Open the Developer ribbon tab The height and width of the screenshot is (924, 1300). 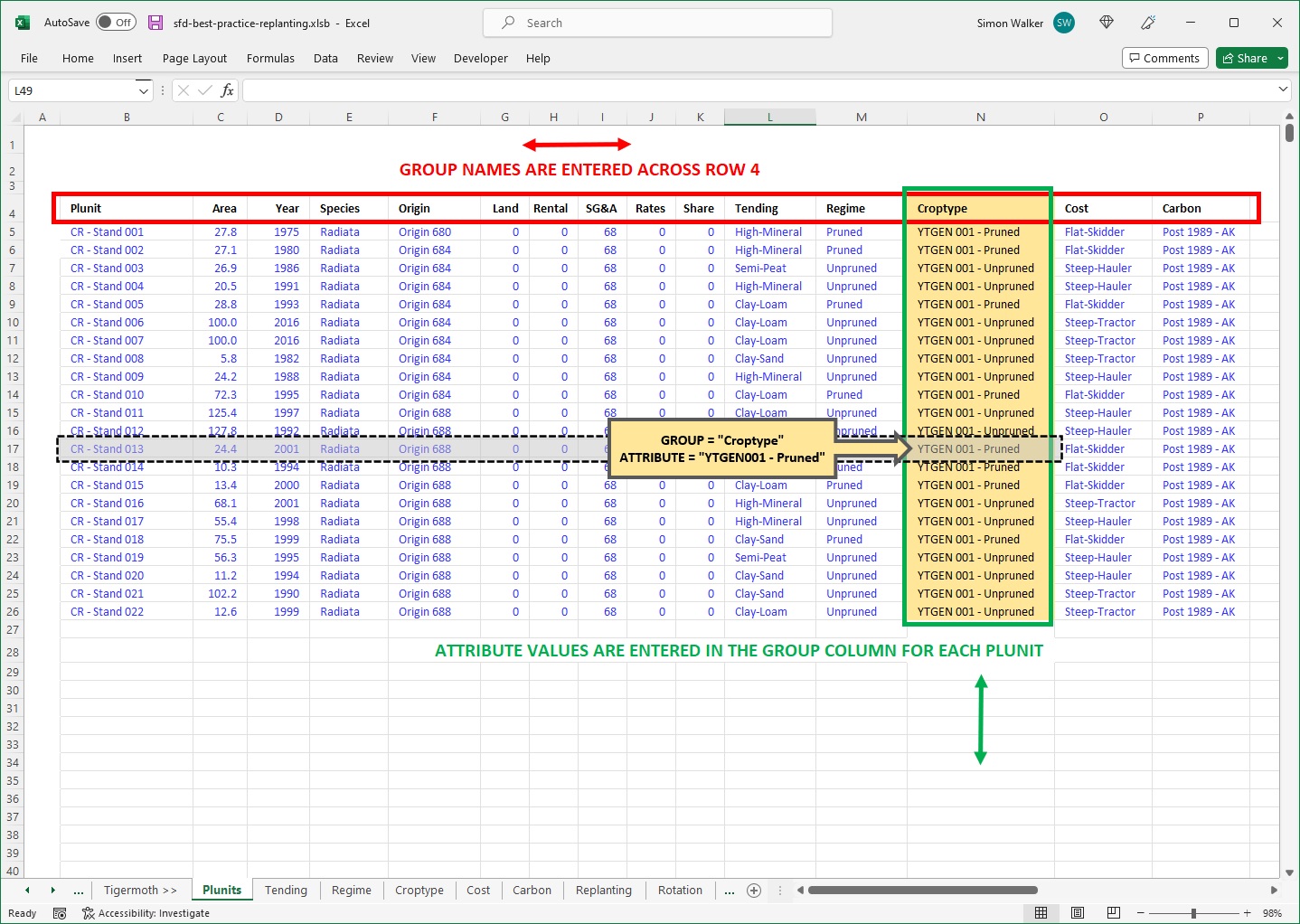(x=481, y=58)
